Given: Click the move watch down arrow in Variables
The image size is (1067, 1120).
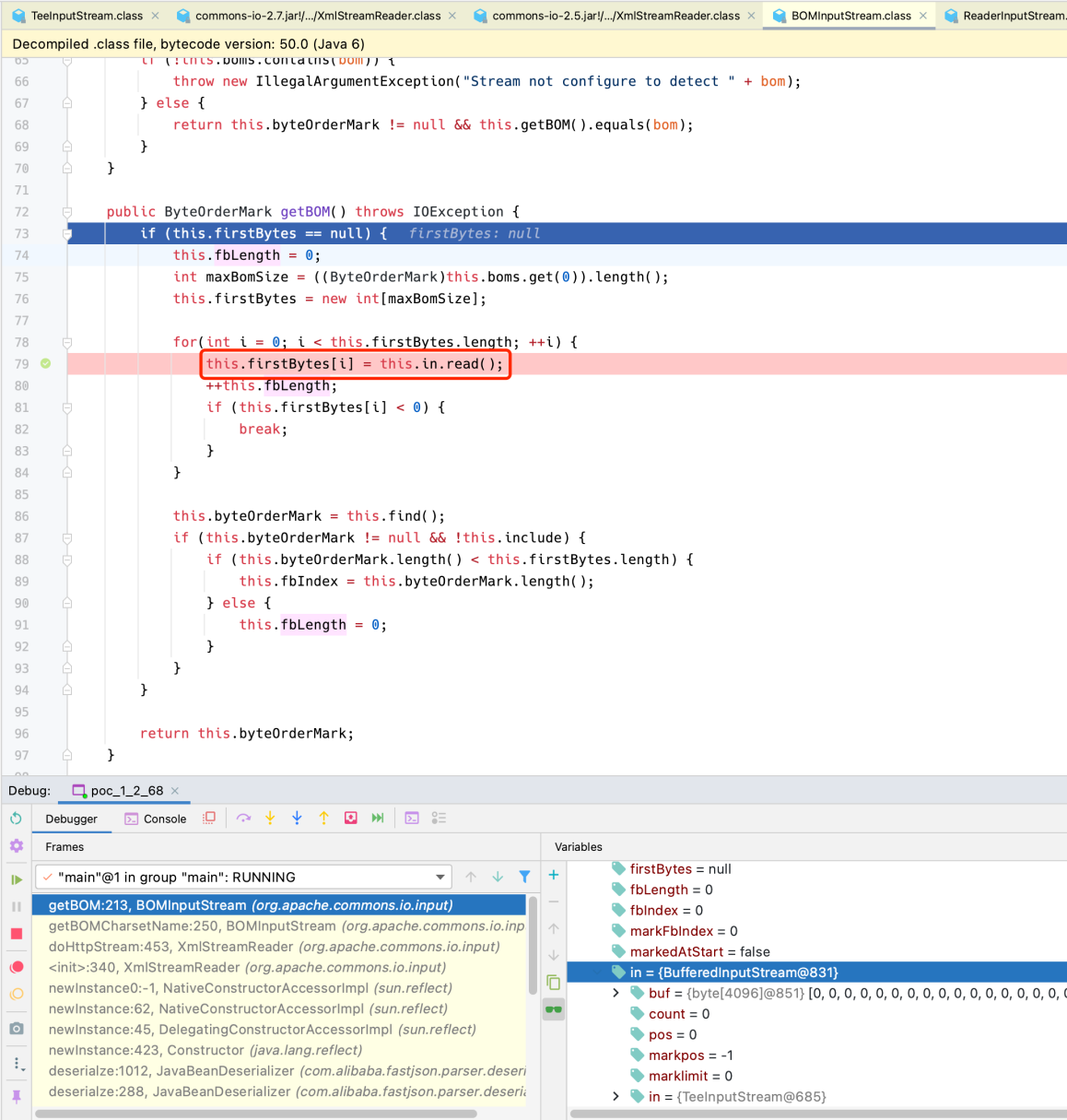Looking at the screenshot, I should [554, 955].
